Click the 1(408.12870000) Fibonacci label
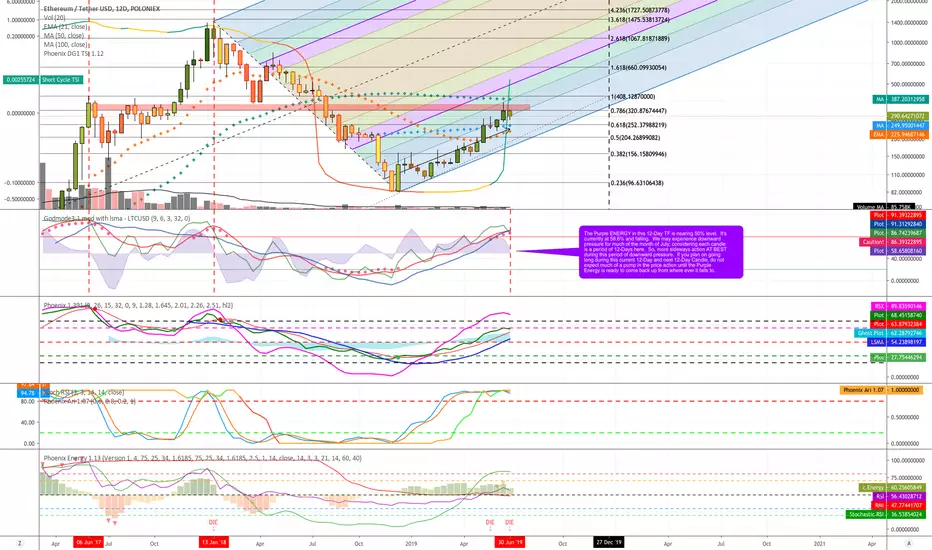 633,96
